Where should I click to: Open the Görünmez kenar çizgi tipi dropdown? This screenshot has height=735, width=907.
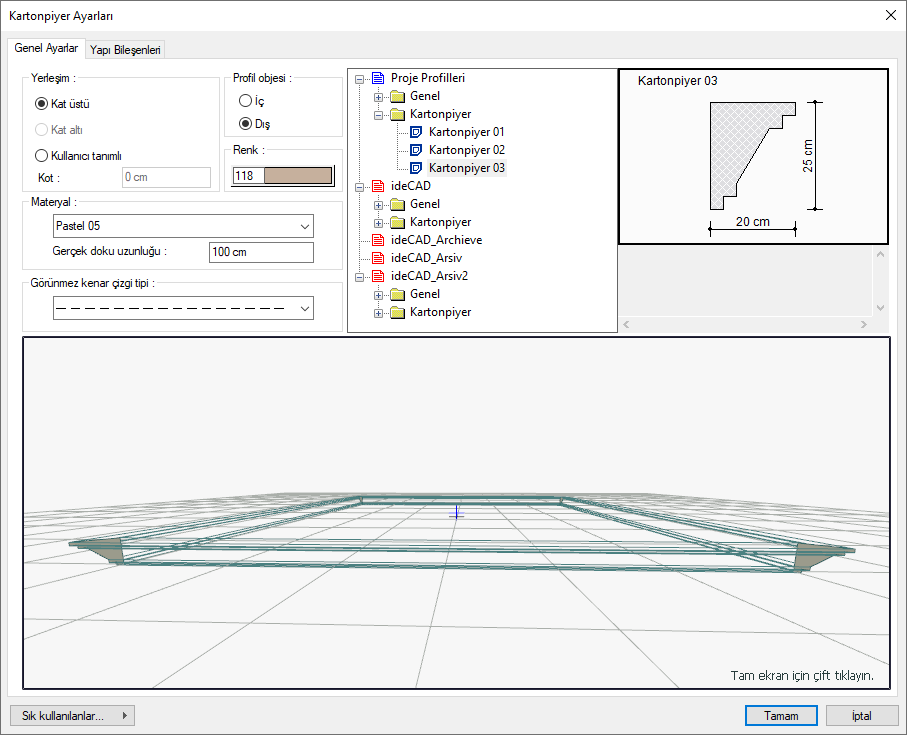pyautogui.click(x=183, y=309)
